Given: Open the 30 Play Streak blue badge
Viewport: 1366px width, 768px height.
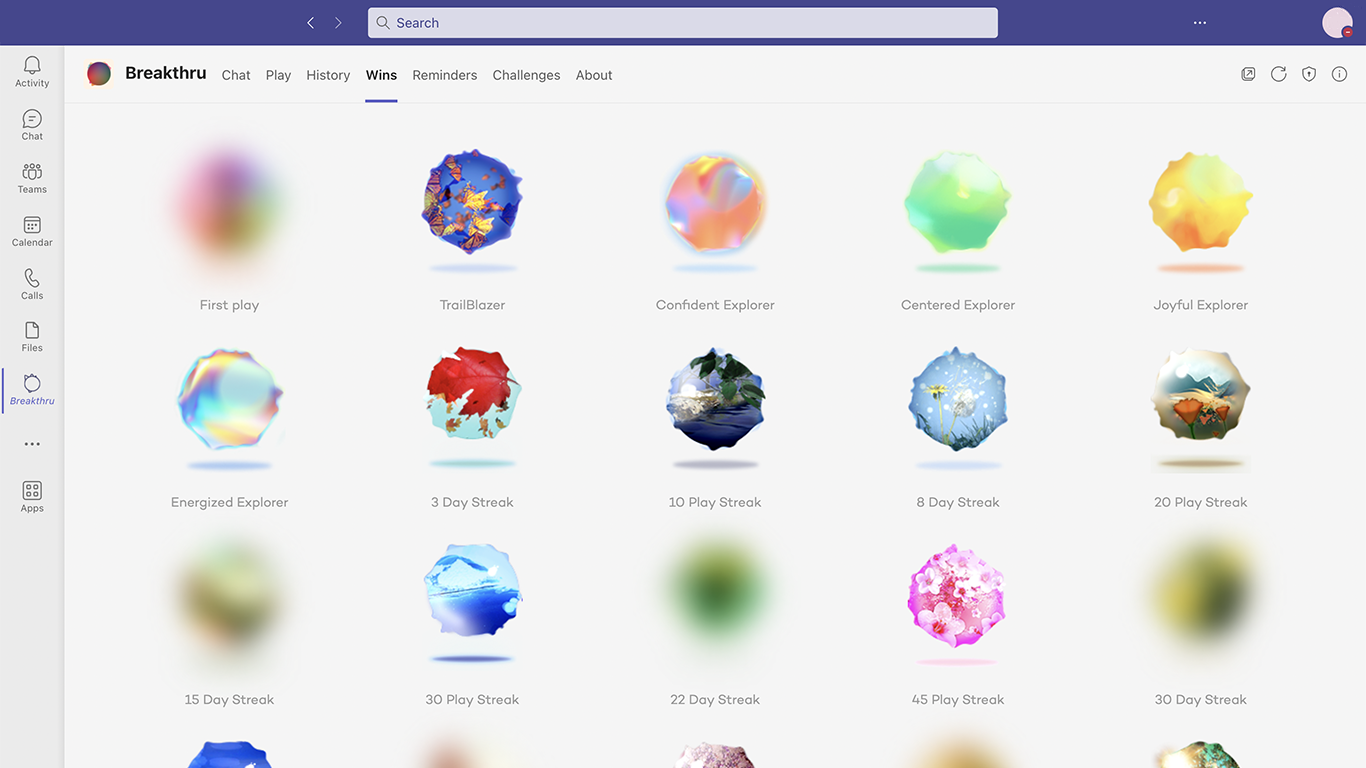Looking at the screenshot, I should [472, 592].
